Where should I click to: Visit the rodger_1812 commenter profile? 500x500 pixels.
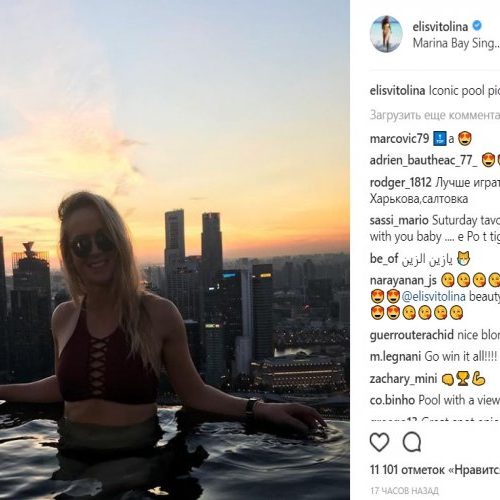[401, 182]
